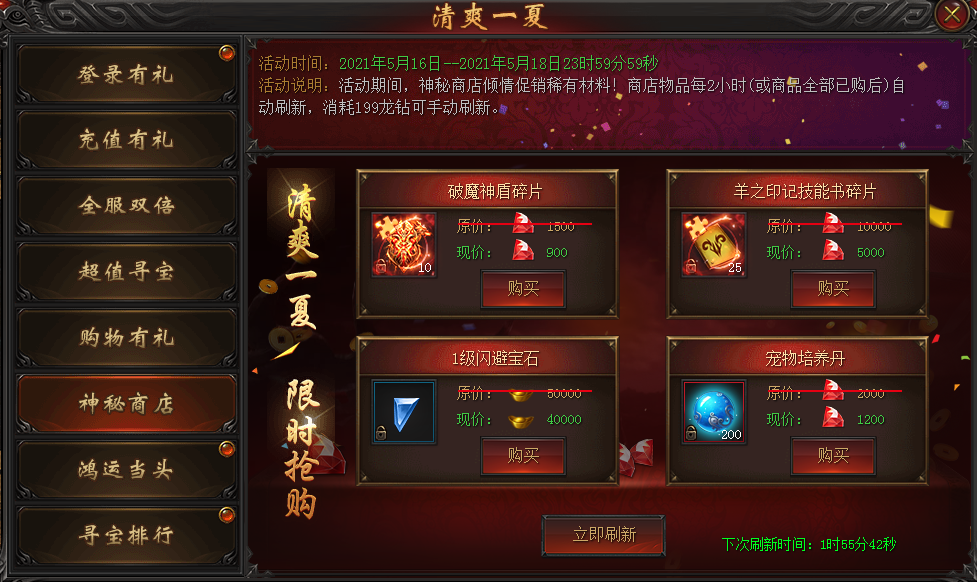The height and width of the screenshot is (582, 977).
Task: Close the 清爽一夏 event window
Action: coord(951,14)
